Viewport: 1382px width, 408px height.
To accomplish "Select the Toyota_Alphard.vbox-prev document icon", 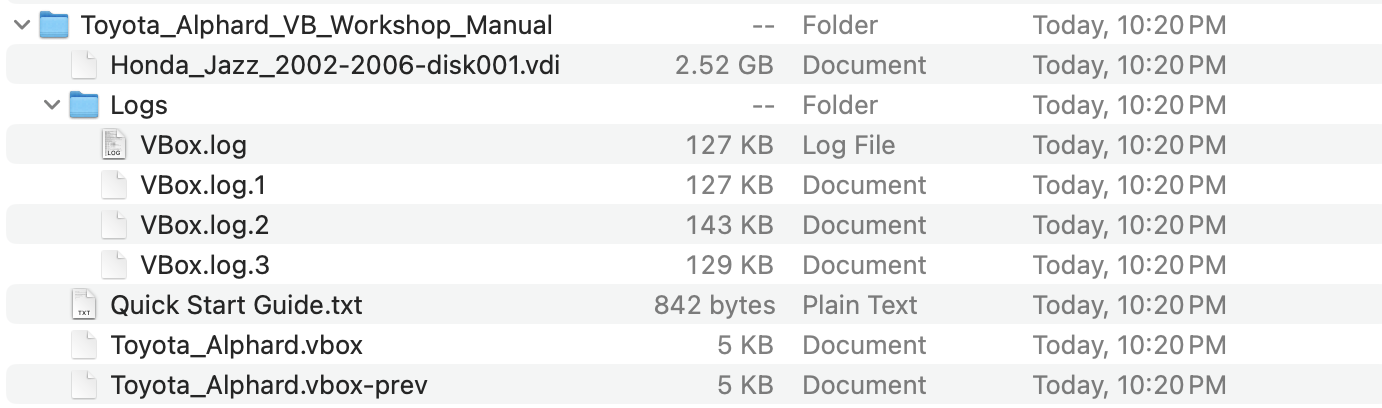I will [84, 385].
